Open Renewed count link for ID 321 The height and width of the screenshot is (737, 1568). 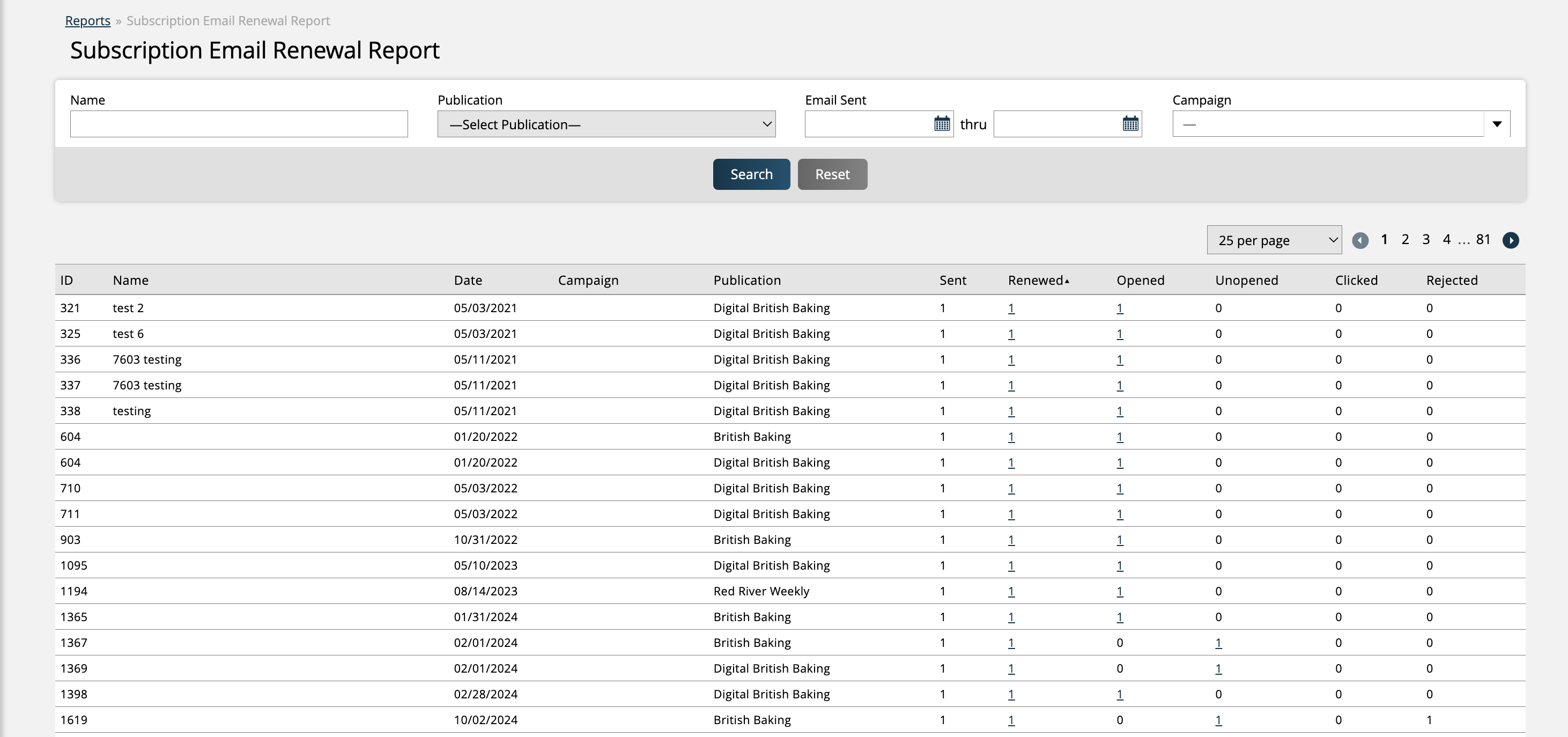[x=1011, y=308]
